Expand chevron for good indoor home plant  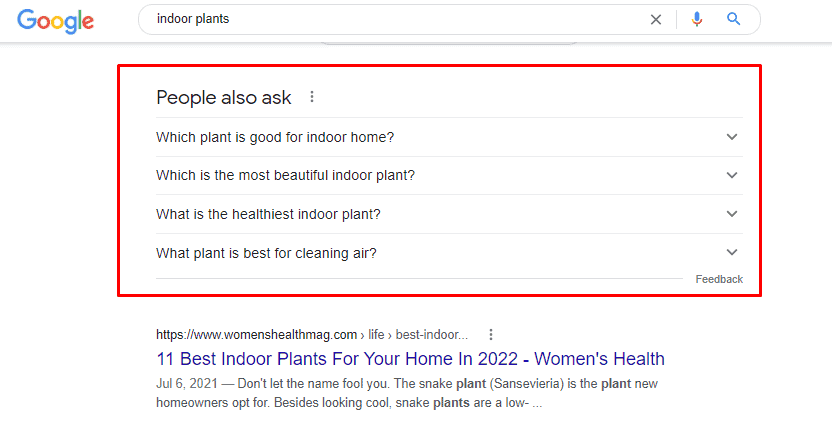click(732, 137)
